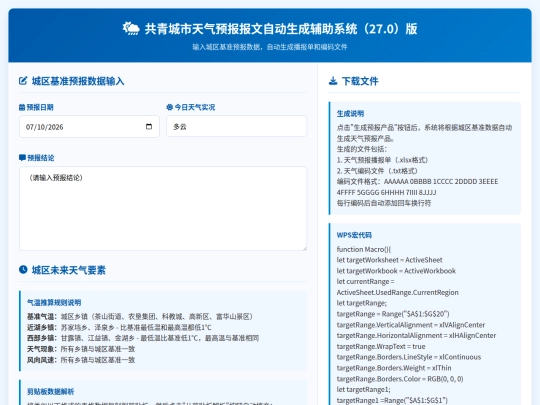Click the 生成说明 title

350,114
